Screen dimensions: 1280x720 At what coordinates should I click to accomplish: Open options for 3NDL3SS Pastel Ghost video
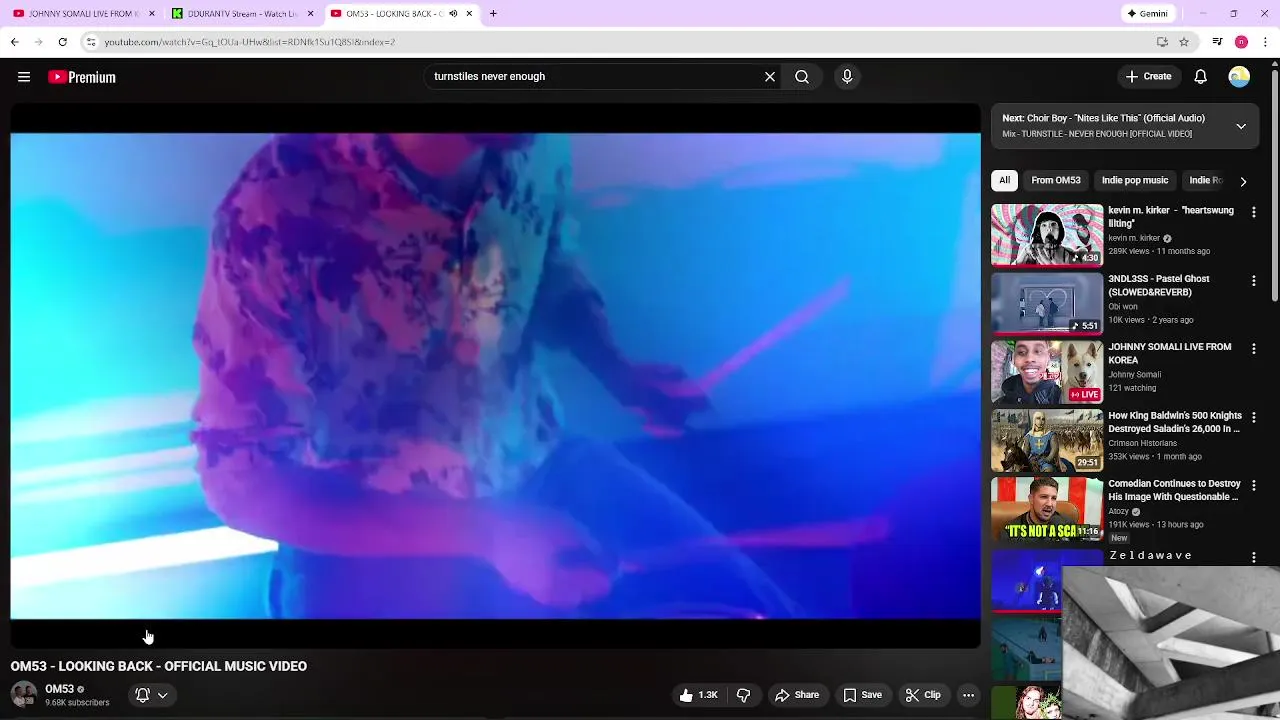[x=1253, y=281]
